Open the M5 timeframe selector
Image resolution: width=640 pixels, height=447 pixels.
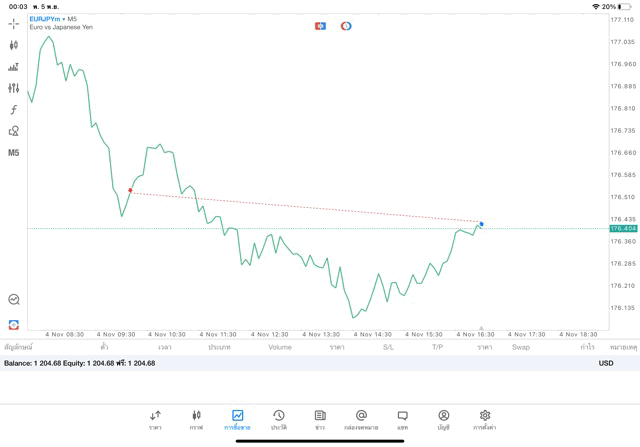(x=14, y=153)
